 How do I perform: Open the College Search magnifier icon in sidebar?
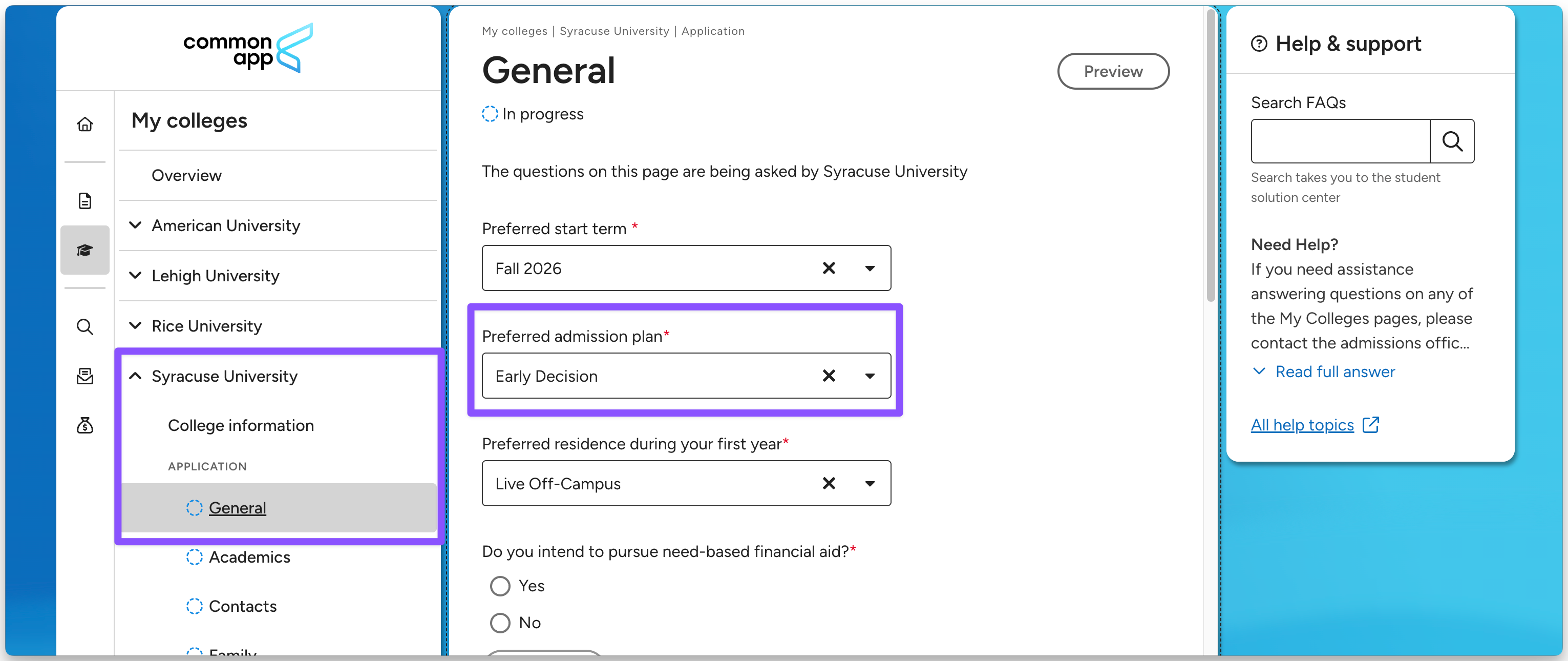coord(84,326)
